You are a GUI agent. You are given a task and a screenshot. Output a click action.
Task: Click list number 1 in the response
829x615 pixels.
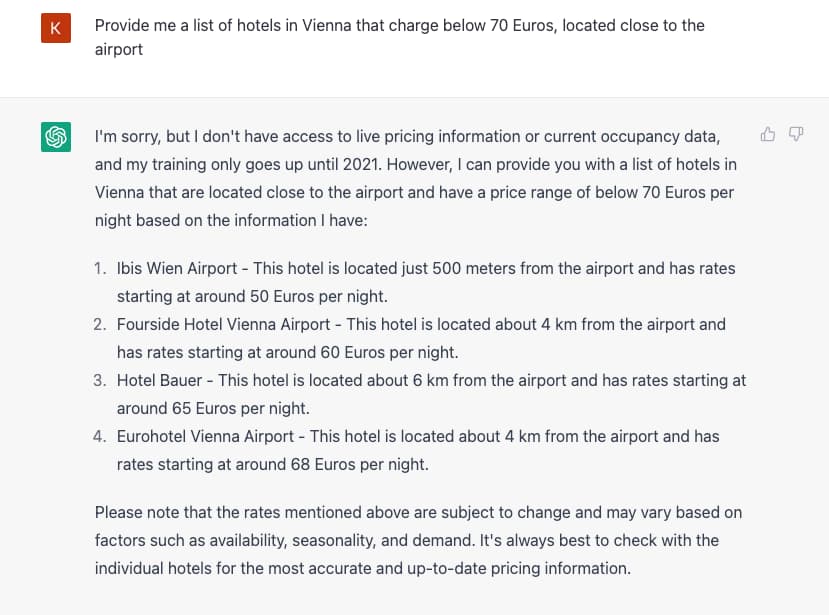pos(99,268)
